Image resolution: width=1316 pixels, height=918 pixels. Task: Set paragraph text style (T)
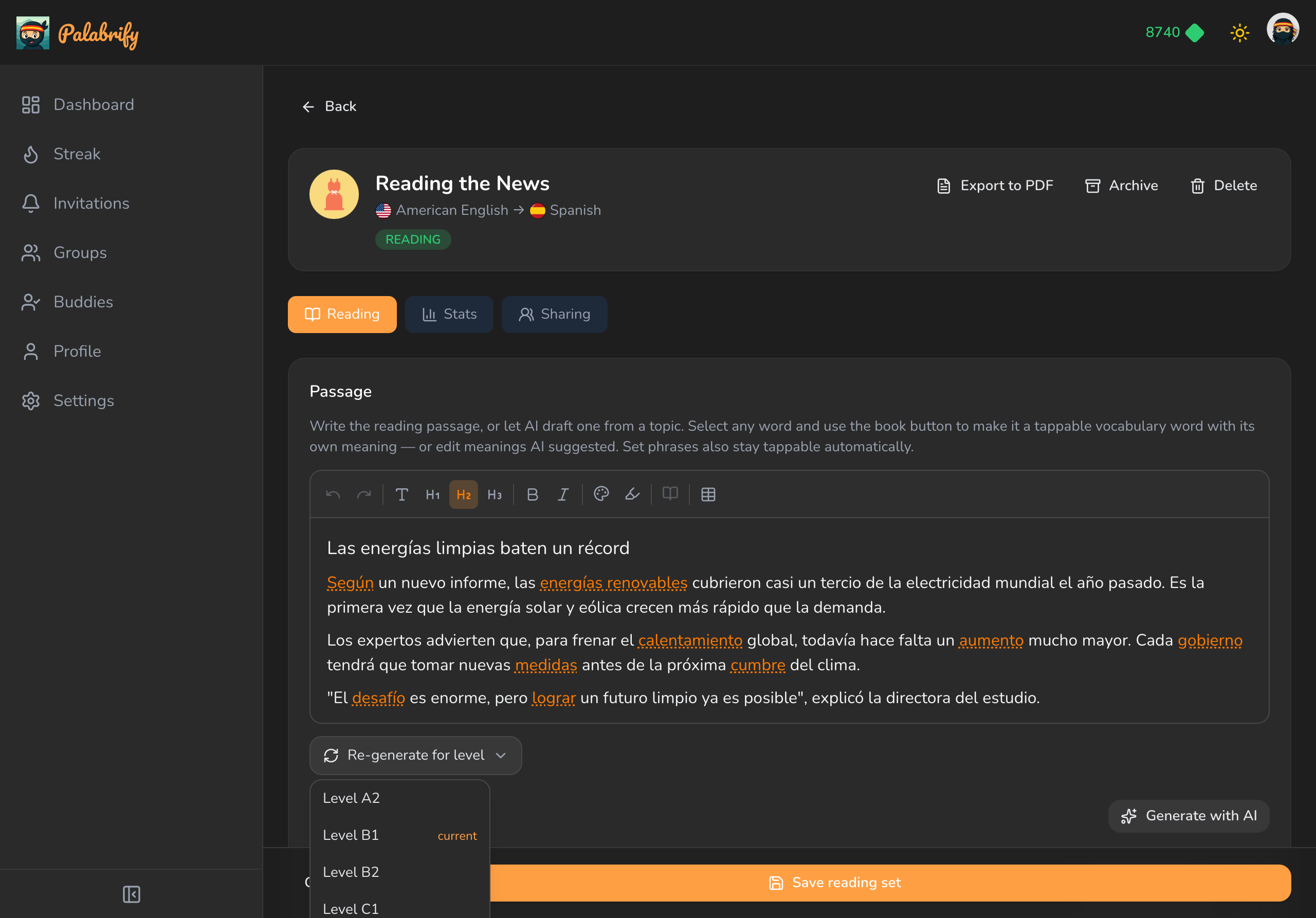(x=402, y=494)
